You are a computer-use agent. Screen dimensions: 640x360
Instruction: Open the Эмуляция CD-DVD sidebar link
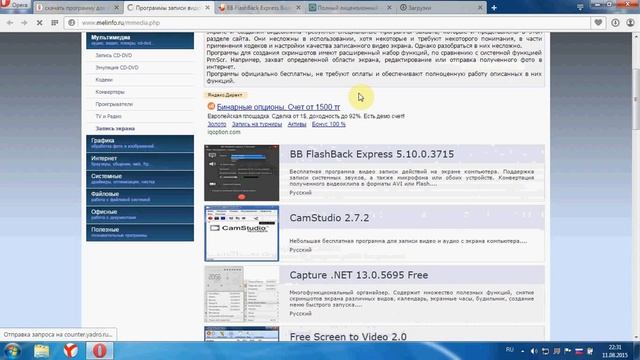tap(117, 67)
